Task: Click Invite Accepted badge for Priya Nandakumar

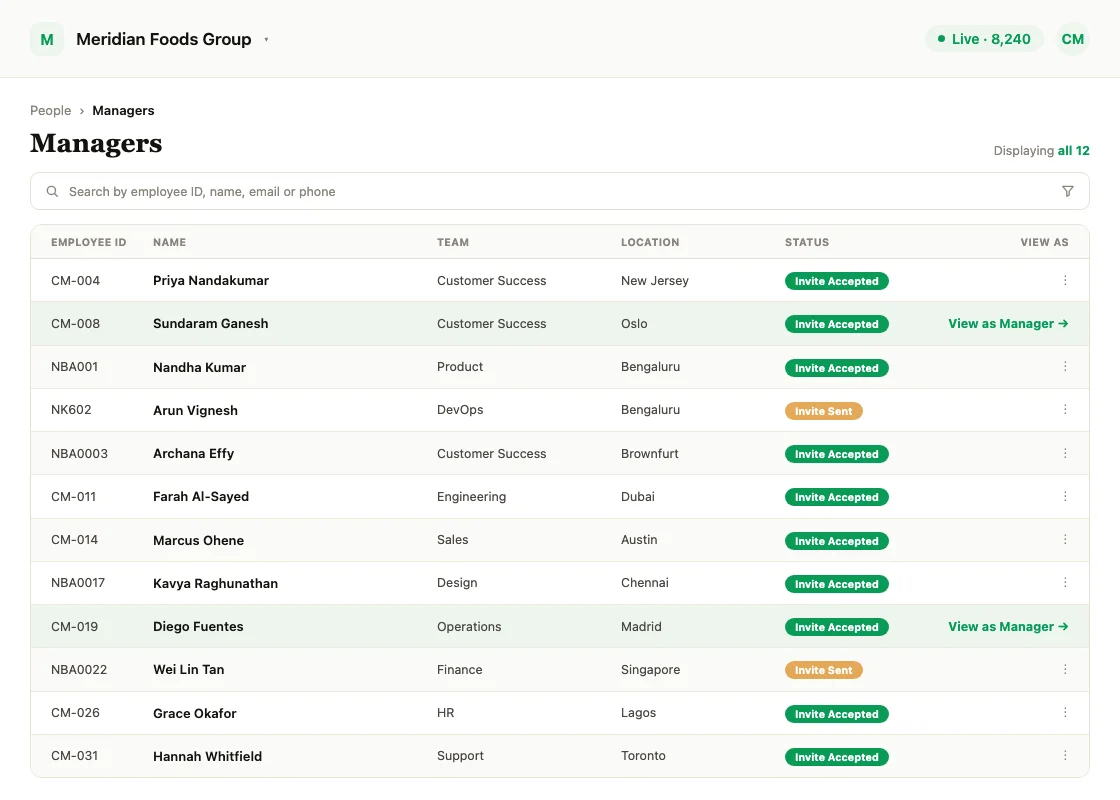Action: pyautogui.click(x=836, y=281)
